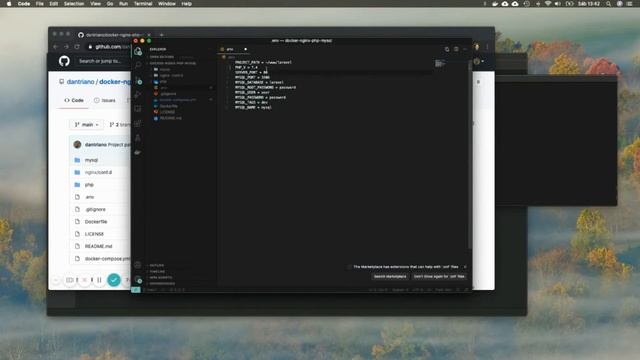Expand the Timeline section in VS Code Explorer

coord(157,271)
